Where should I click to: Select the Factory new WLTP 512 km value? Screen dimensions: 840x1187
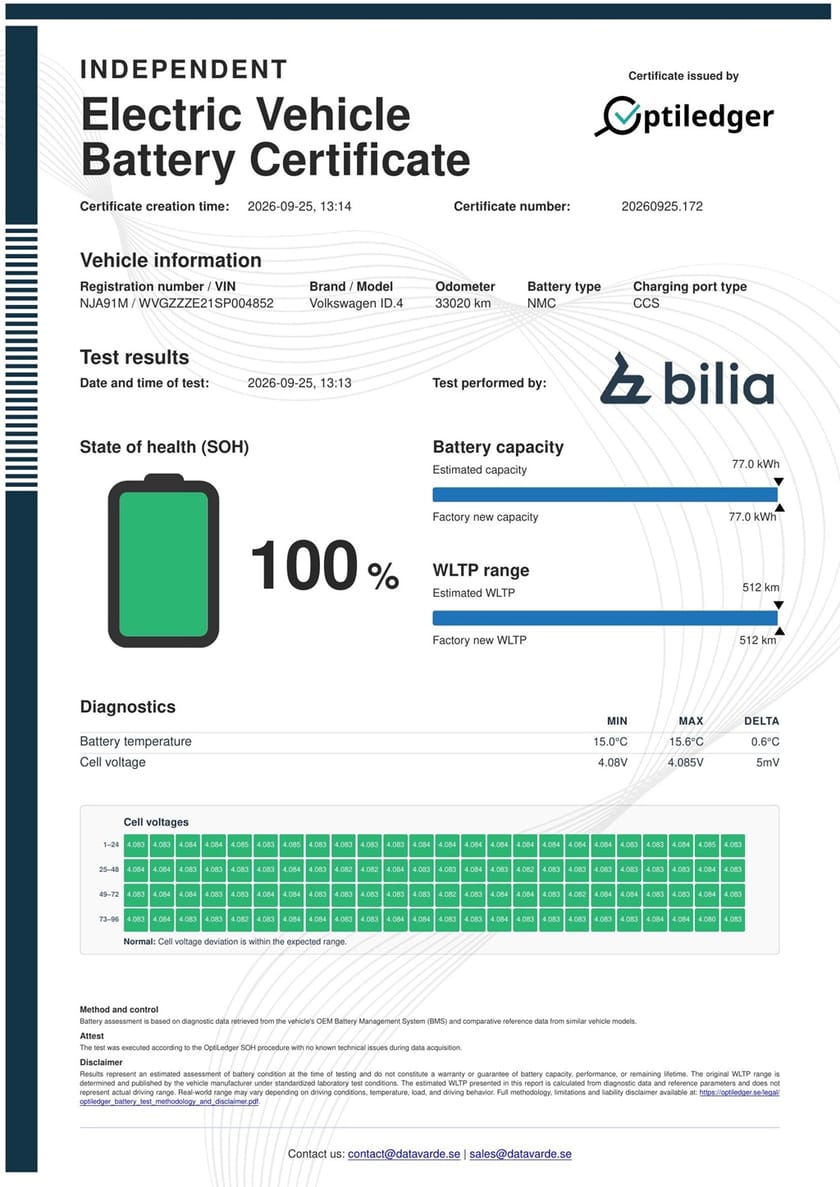[x=758, y=640]
